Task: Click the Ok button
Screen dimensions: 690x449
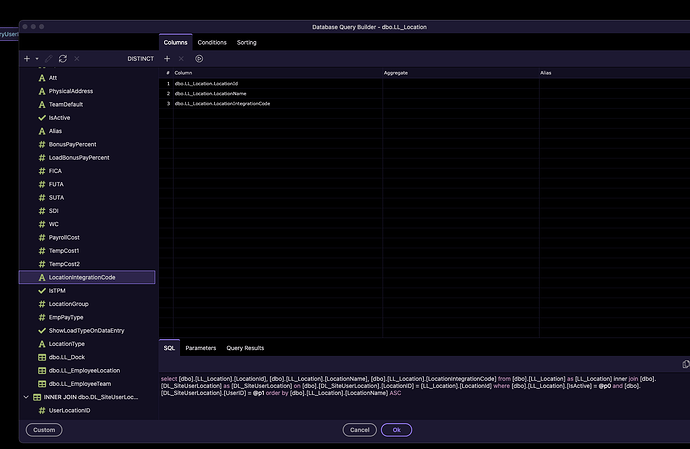Action: pos(396,430)
